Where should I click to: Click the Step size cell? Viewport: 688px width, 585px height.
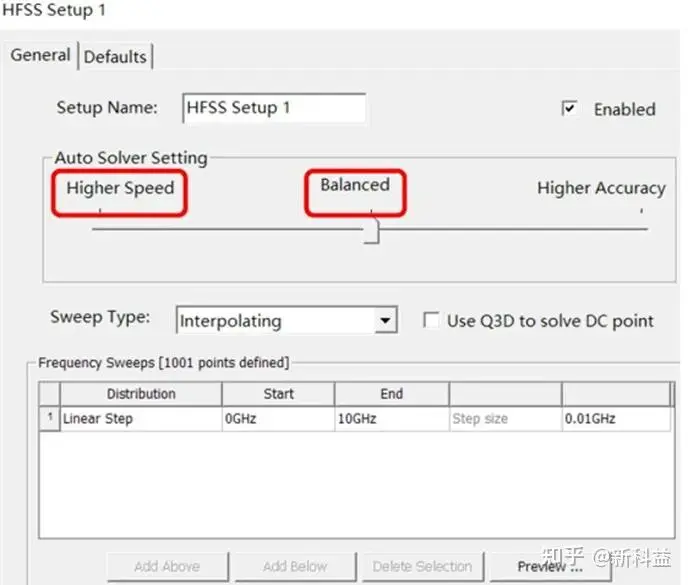pos(505,419)
